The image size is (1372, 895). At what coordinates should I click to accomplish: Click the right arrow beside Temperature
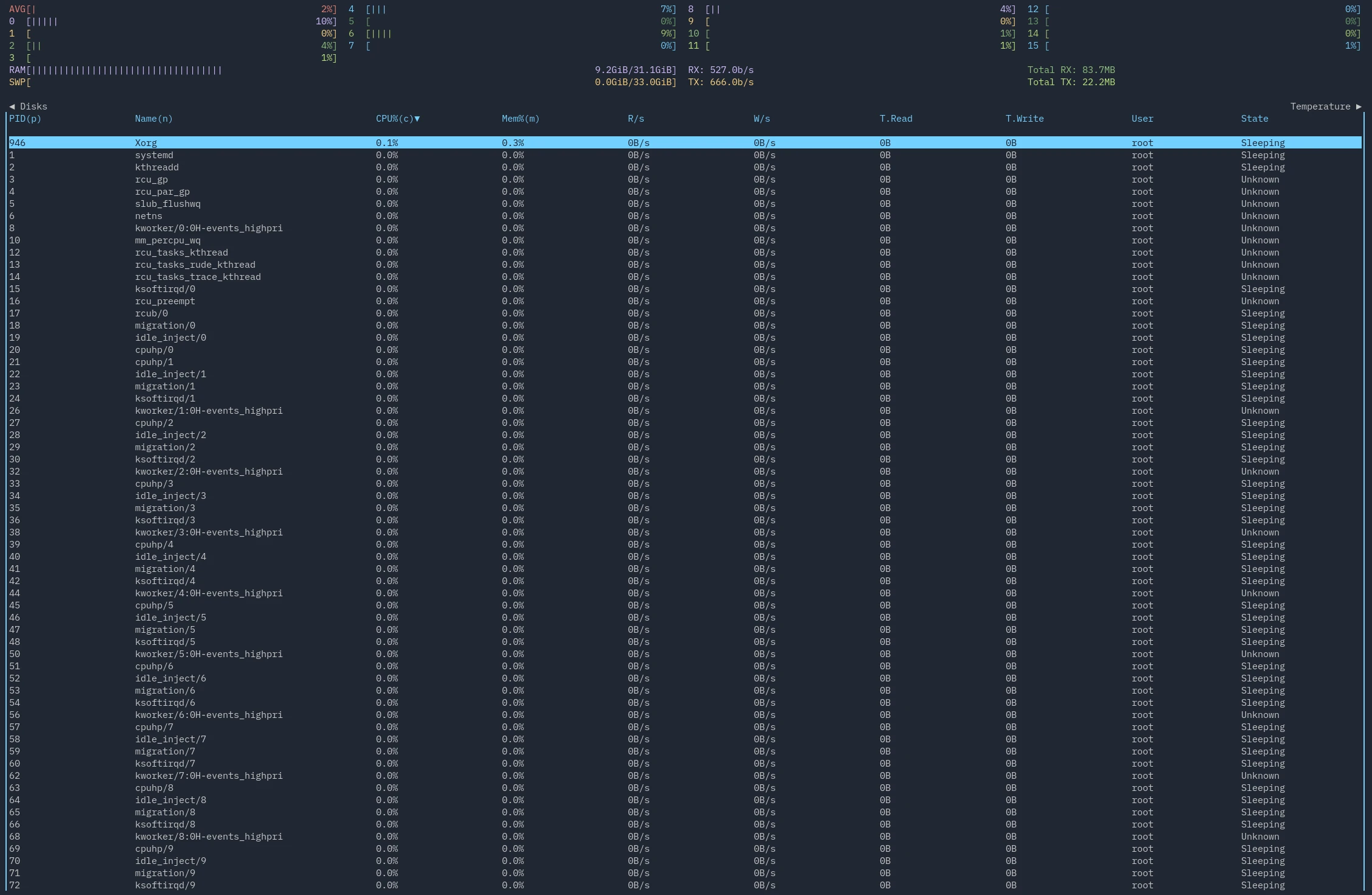1359,106
